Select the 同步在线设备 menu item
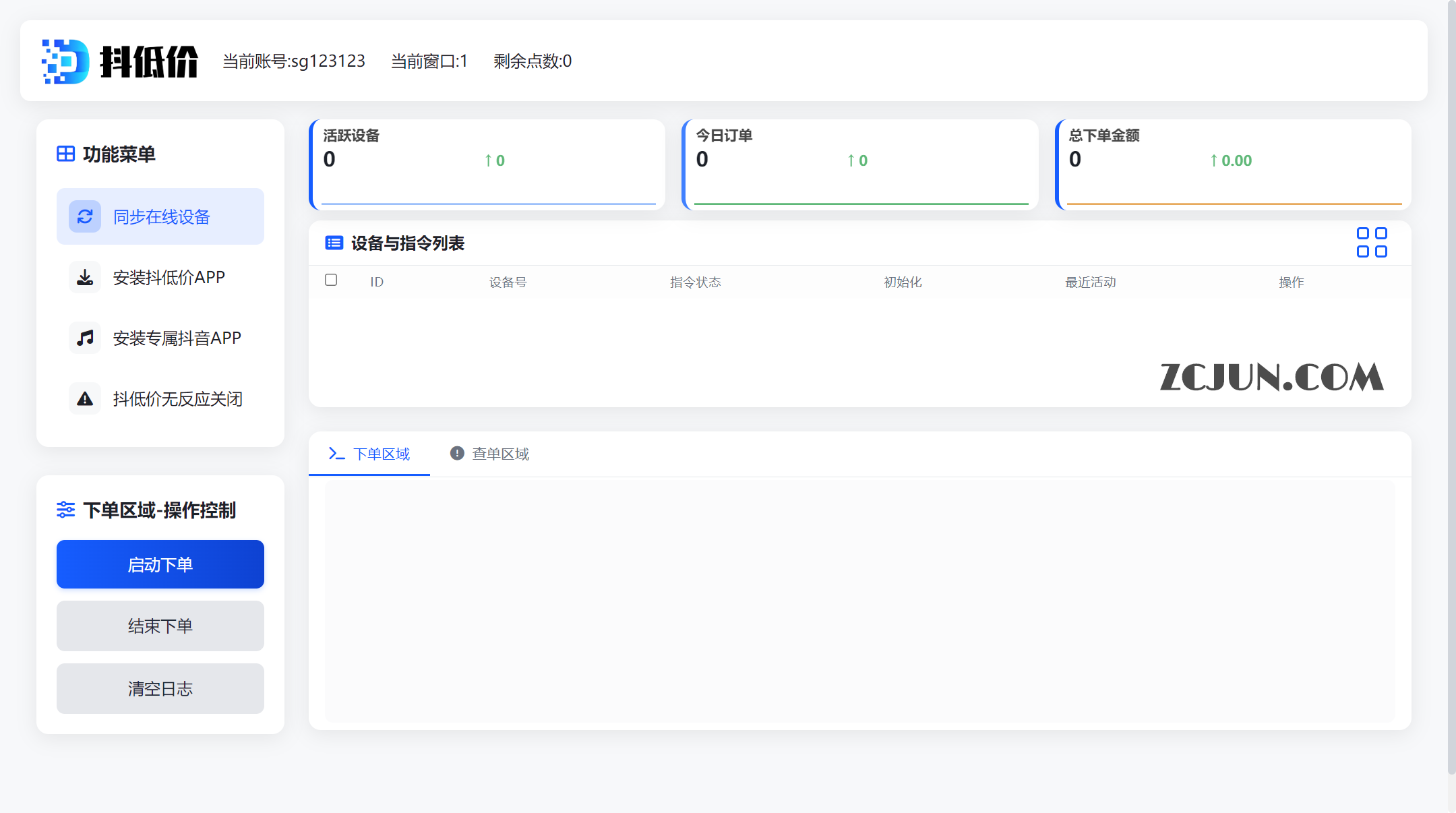 point(162,216)
